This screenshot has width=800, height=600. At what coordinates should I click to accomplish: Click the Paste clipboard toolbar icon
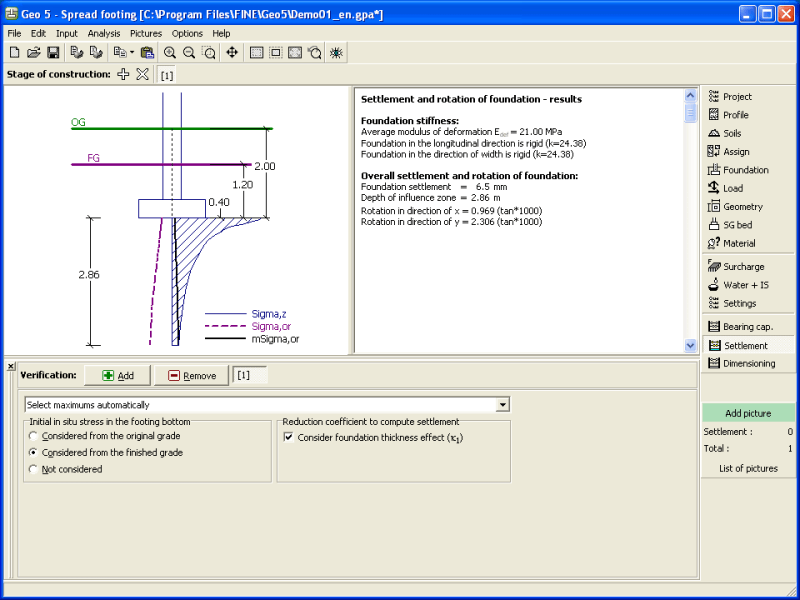click(x=147, y=52)
